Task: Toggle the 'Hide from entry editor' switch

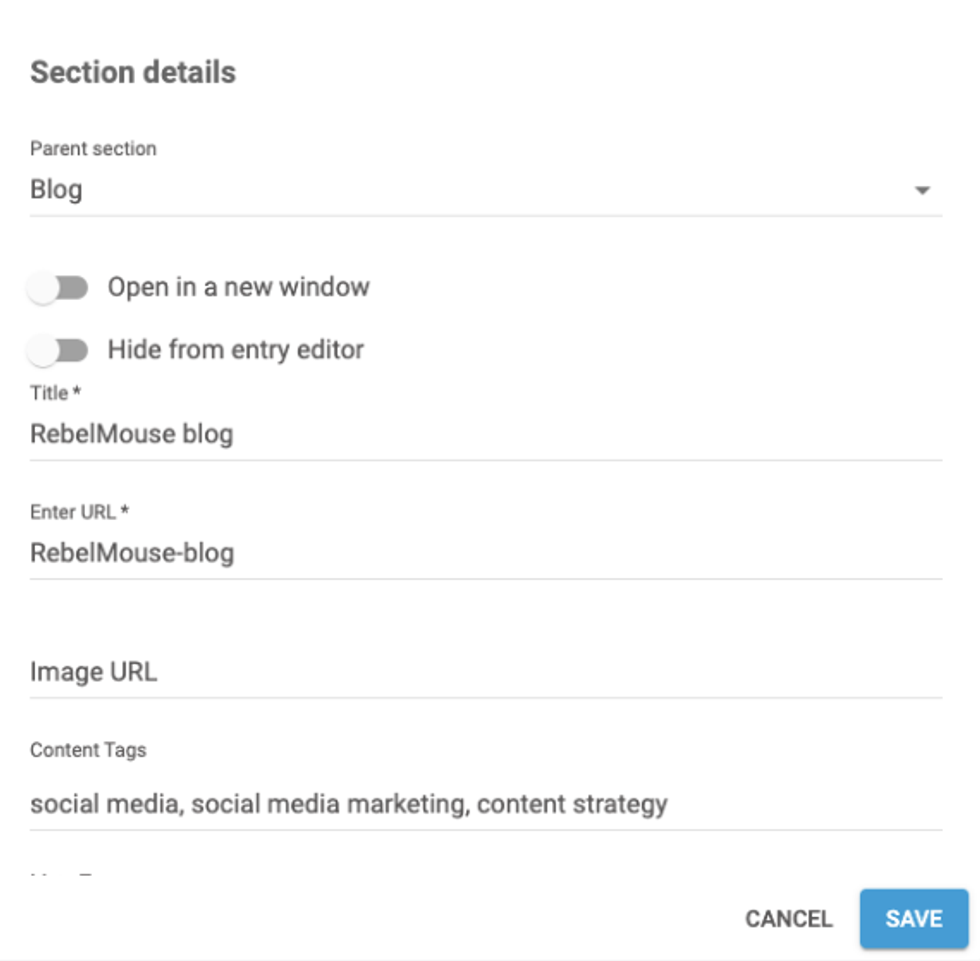Action: click(58, 350)
